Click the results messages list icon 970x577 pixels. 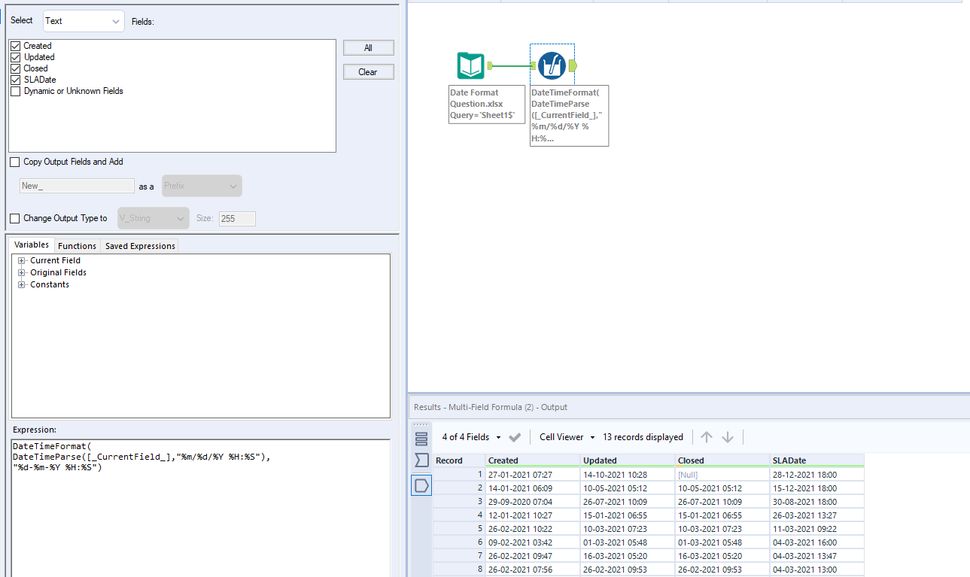point(421,439)
